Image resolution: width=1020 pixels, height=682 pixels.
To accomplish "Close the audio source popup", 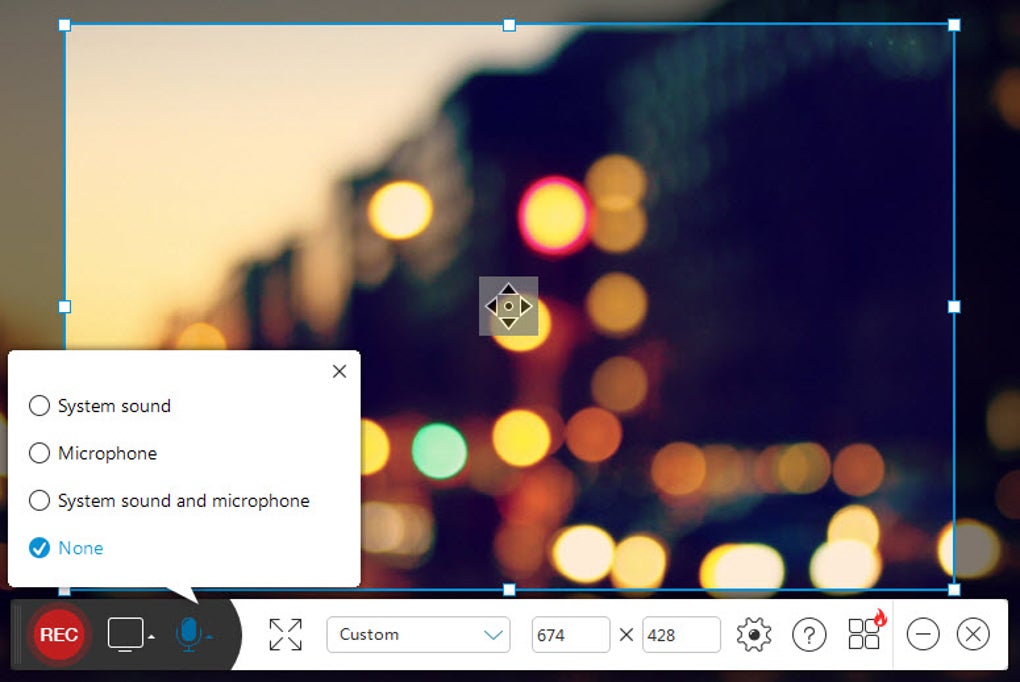I will pos(339,371).
